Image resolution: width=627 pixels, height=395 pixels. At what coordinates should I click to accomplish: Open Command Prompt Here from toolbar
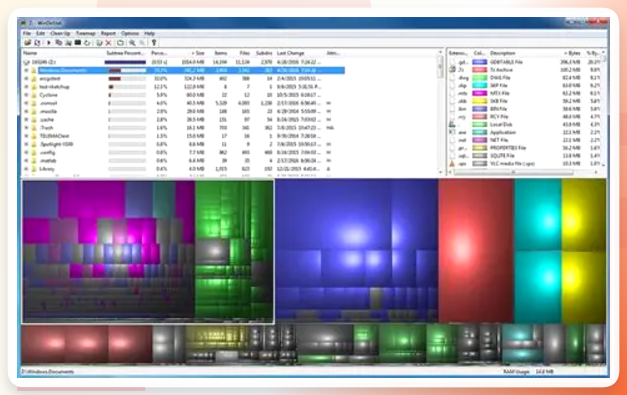point(78,43)
